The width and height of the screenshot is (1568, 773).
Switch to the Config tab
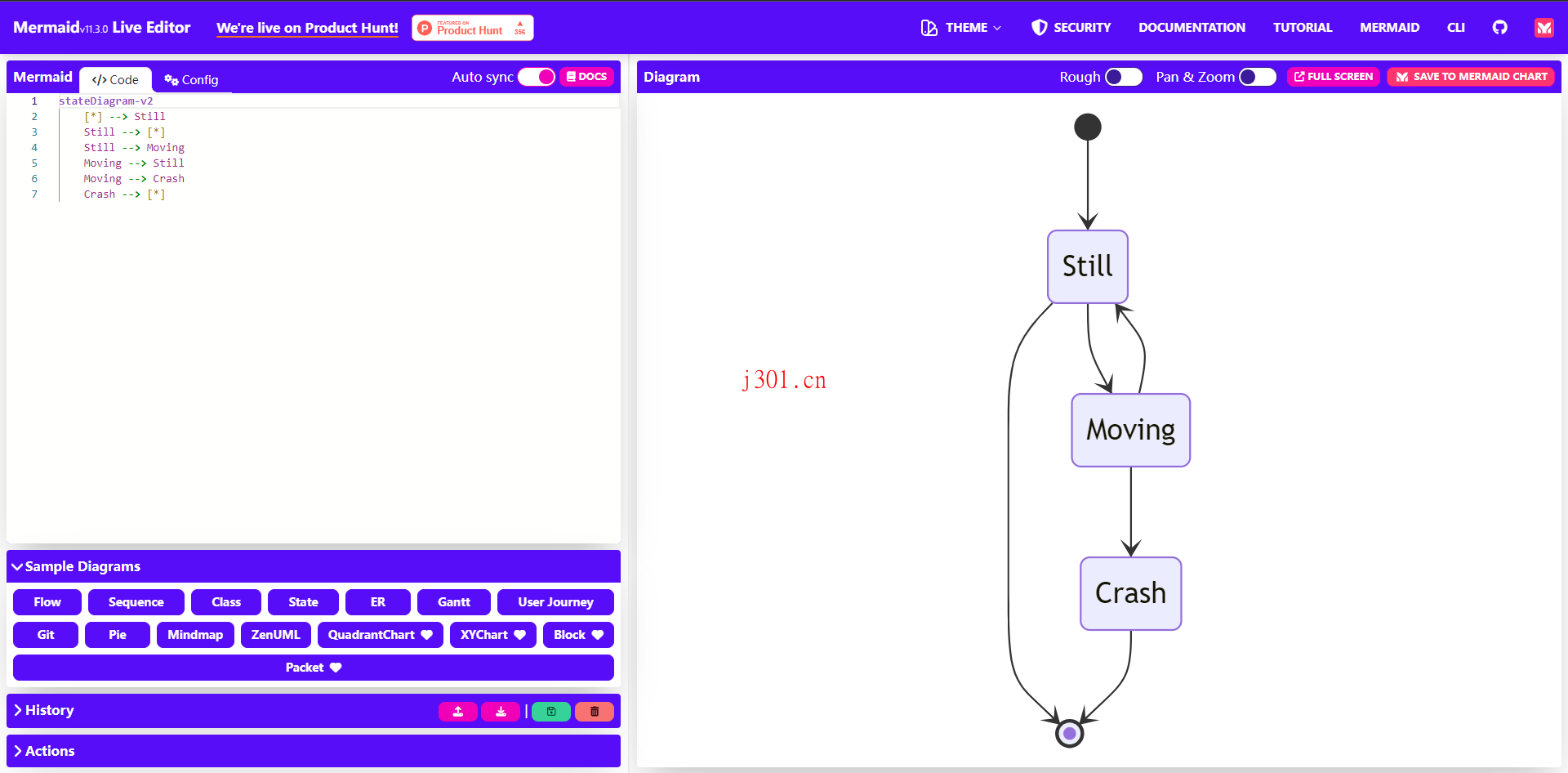[191, 79]
